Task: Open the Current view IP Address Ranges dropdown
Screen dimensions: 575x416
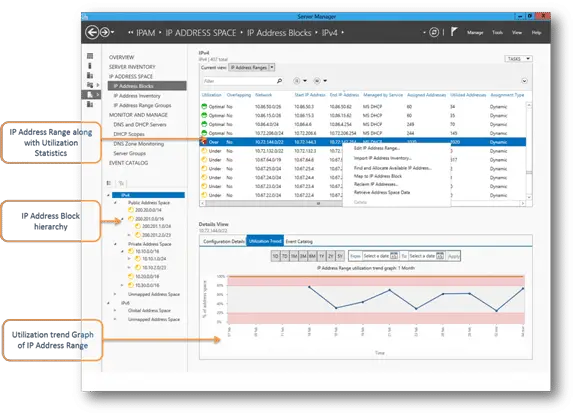Action: click(x=252, y=67)
